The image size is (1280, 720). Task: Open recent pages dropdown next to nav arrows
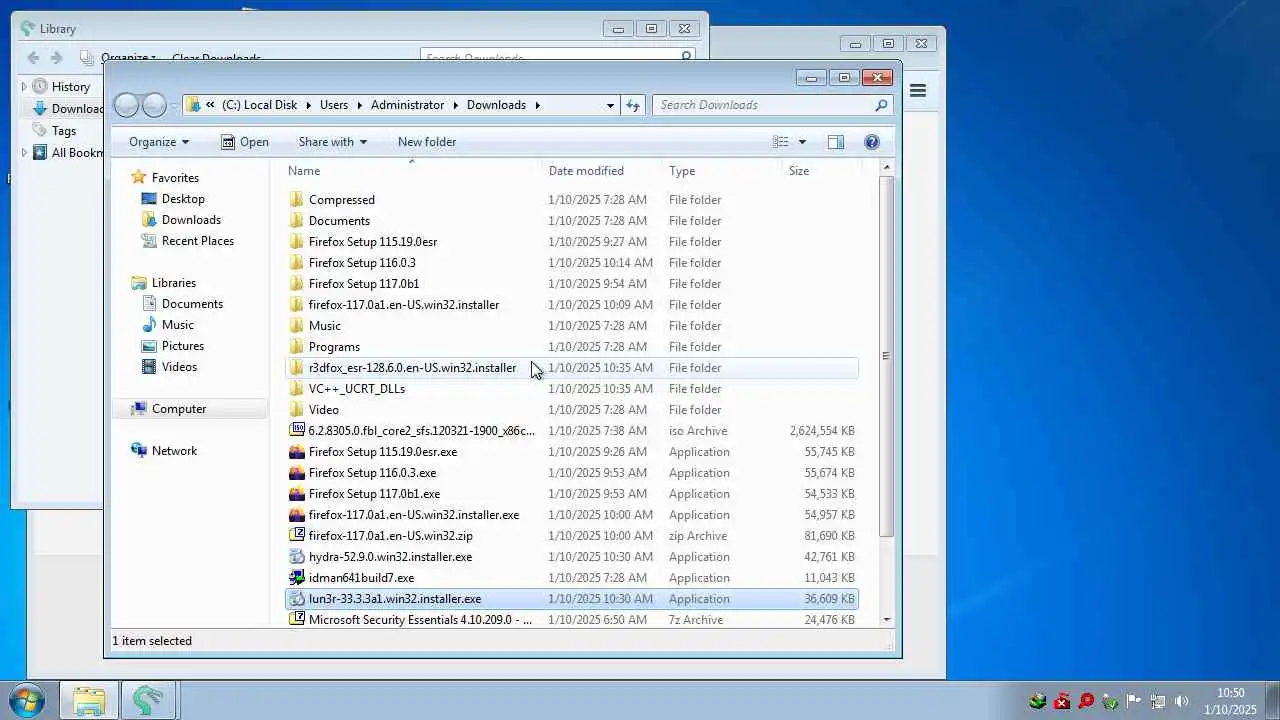[x=174, y=105]
